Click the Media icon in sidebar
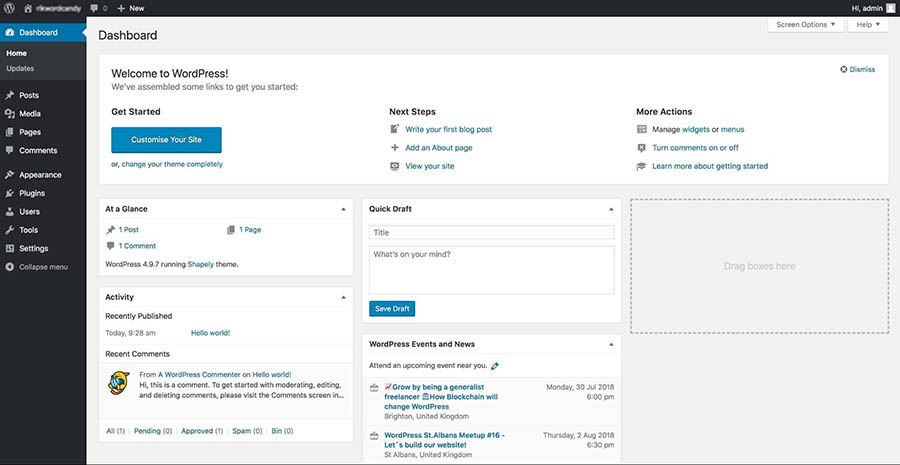Screen dimensions: 900x465 click(10, 114)
